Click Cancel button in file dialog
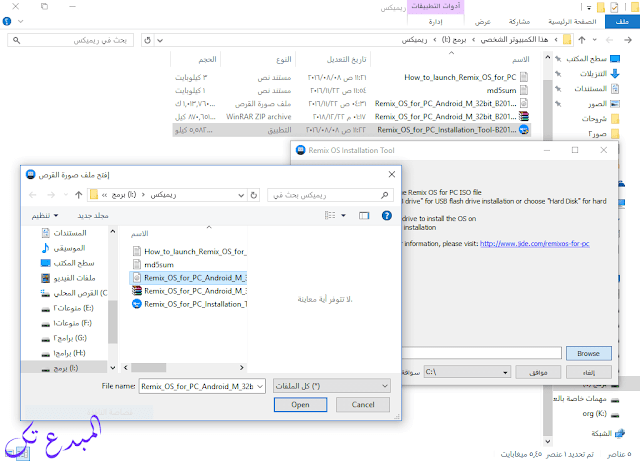The image size is (640, 461). pyautogui.click(x=362, y=405)
